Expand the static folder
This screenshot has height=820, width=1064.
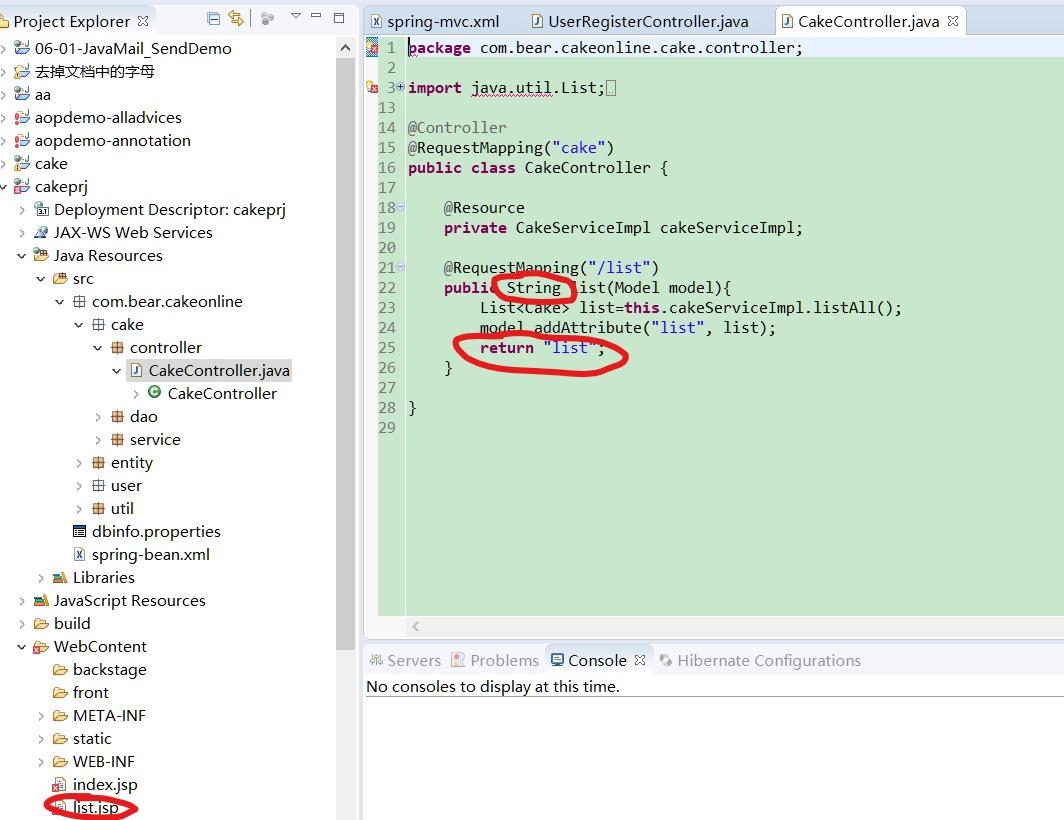pos(41,739)
